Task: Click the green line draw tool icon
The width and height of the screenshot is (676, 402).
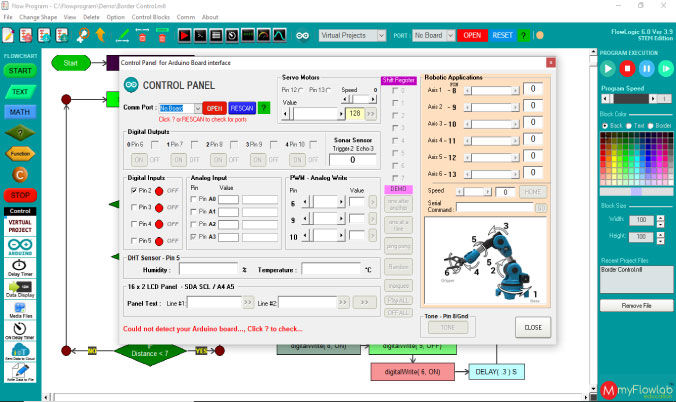Action: (123, 35)
